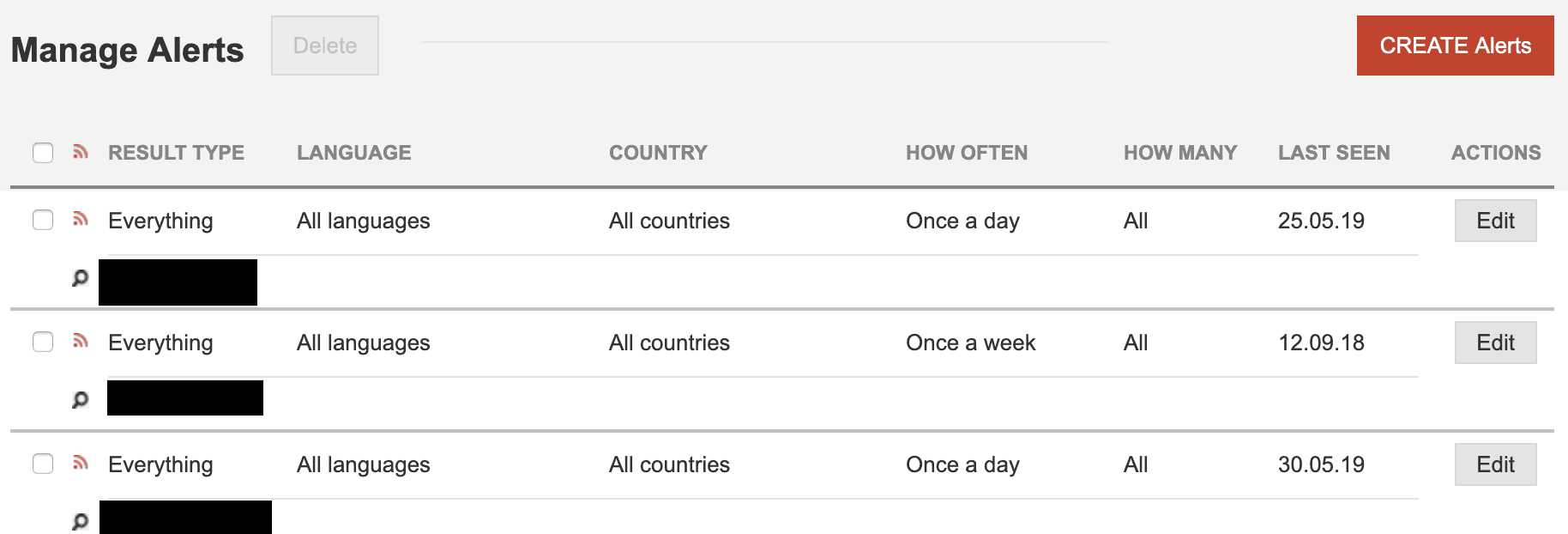Image resolution: width=1568 pixels, height=534 pixels.
Task: Open RSS feed for the 30.05.19 alert
Action: (81, 463)
